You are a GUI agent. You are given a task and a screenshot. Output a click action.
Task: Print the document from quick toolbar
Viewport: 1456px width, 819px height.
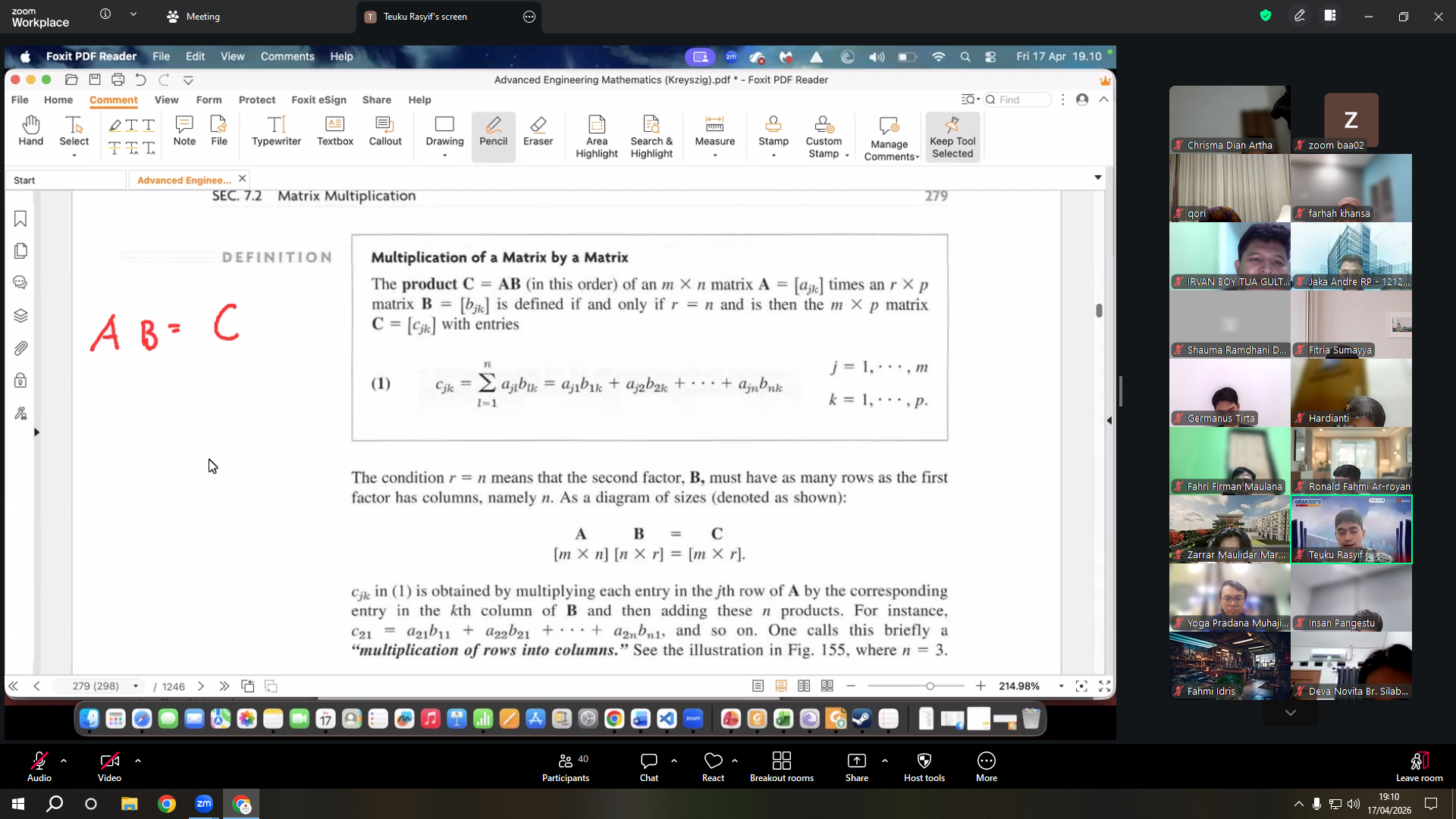click(118, 80)
